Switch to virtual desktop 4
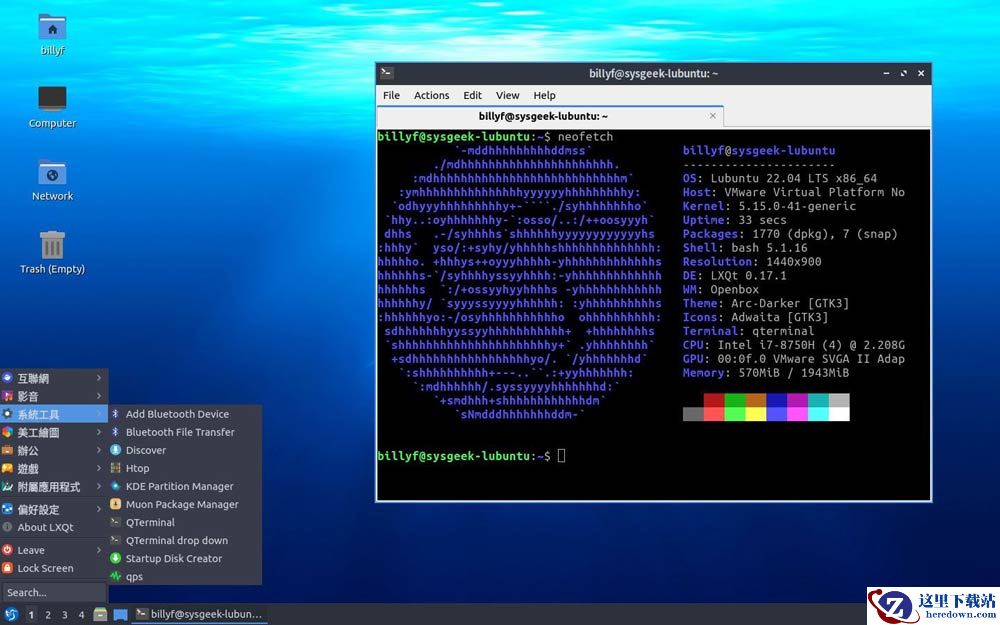Image resolution: width=1000 pixels, height=625 pixels. [x=81, y=615]
